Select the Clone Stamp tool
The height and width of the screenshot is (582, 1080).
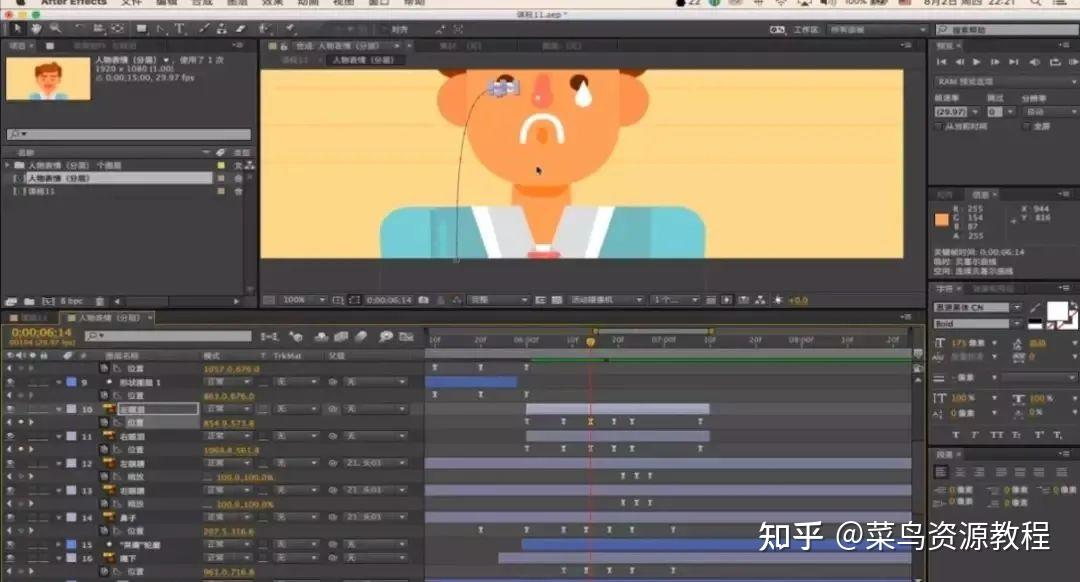pyautogui.click(x=222, y=29)
